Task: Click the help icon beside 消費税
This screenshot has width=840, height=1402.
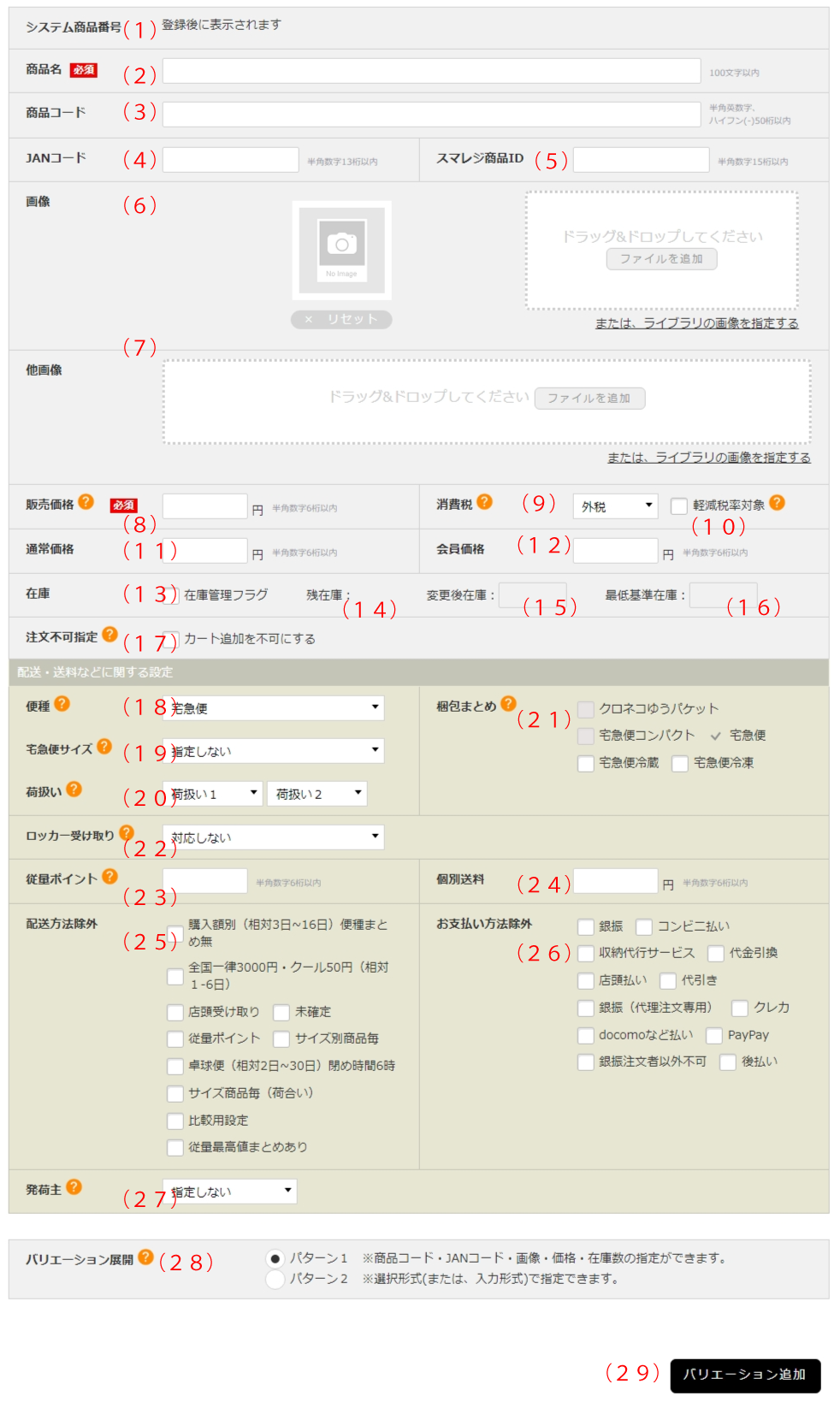Action: 484,502
